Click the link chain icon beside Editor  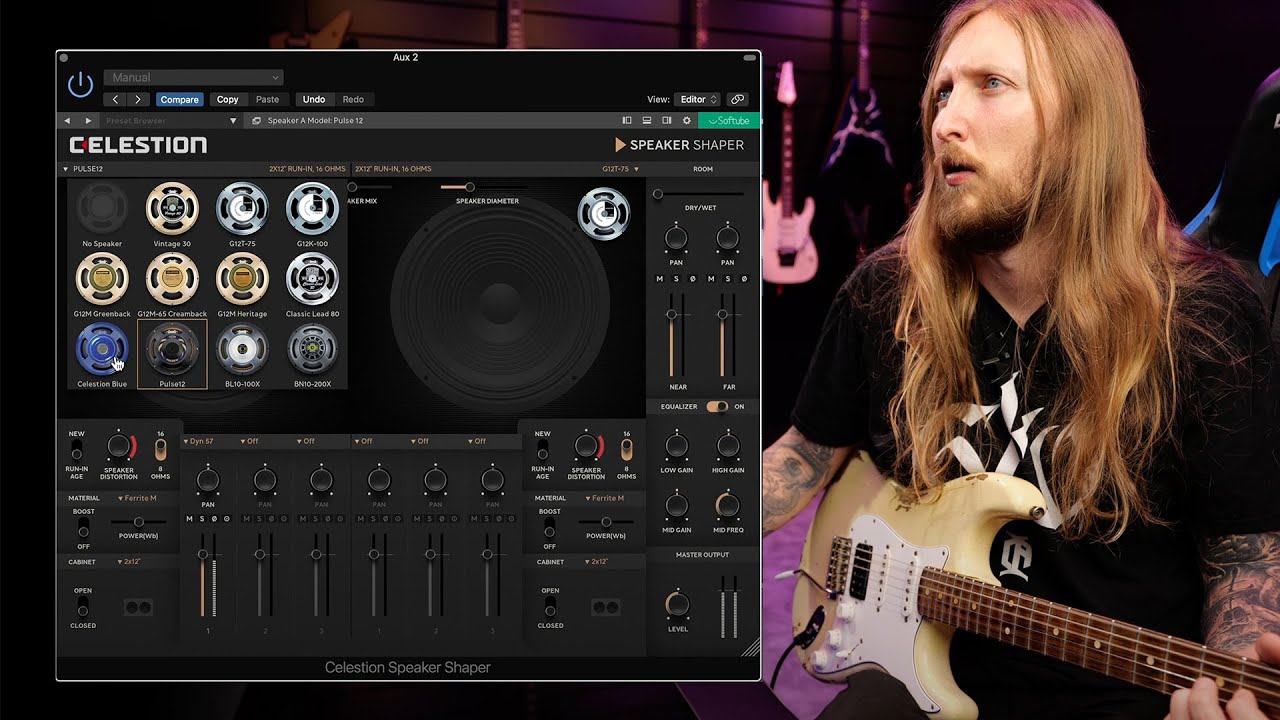[737, 99]
